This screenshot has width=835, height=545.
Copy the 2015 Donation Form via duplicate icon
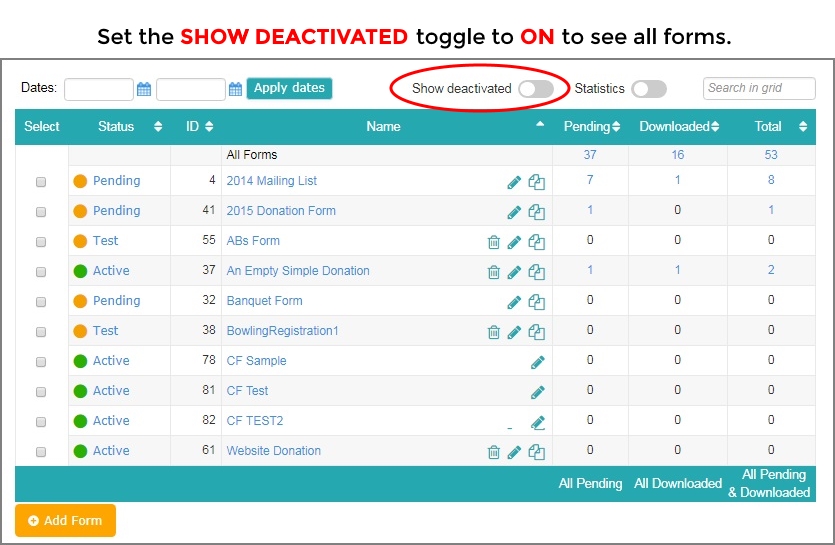(x=536, y=212)
